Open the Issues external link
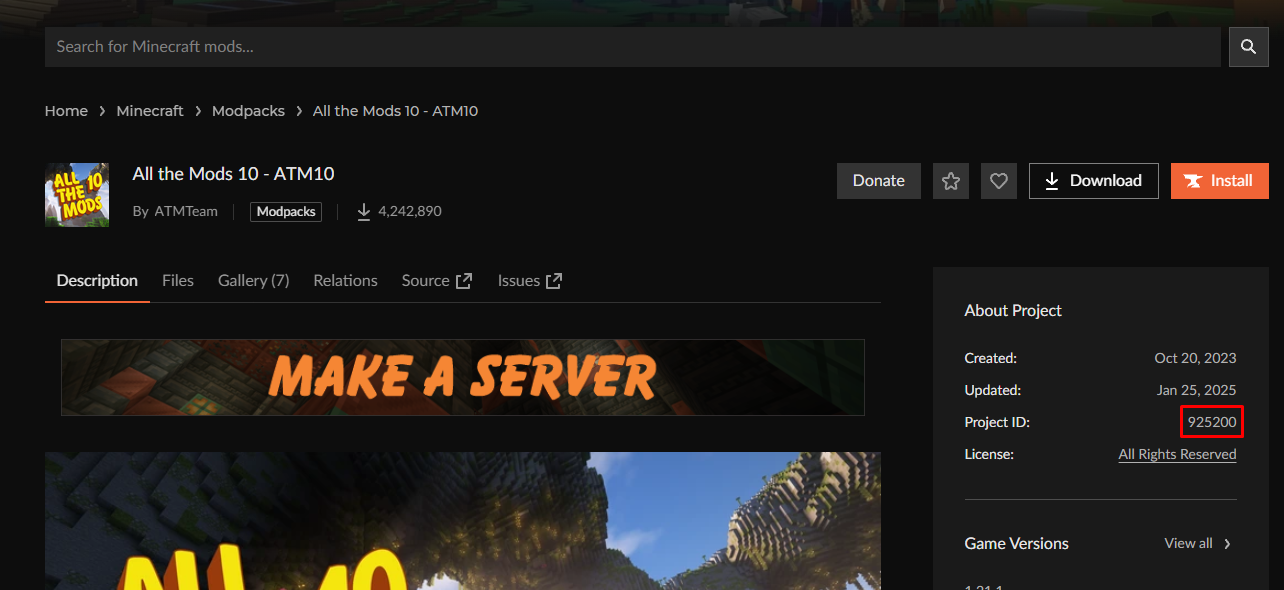 click(x=529, y=281)
